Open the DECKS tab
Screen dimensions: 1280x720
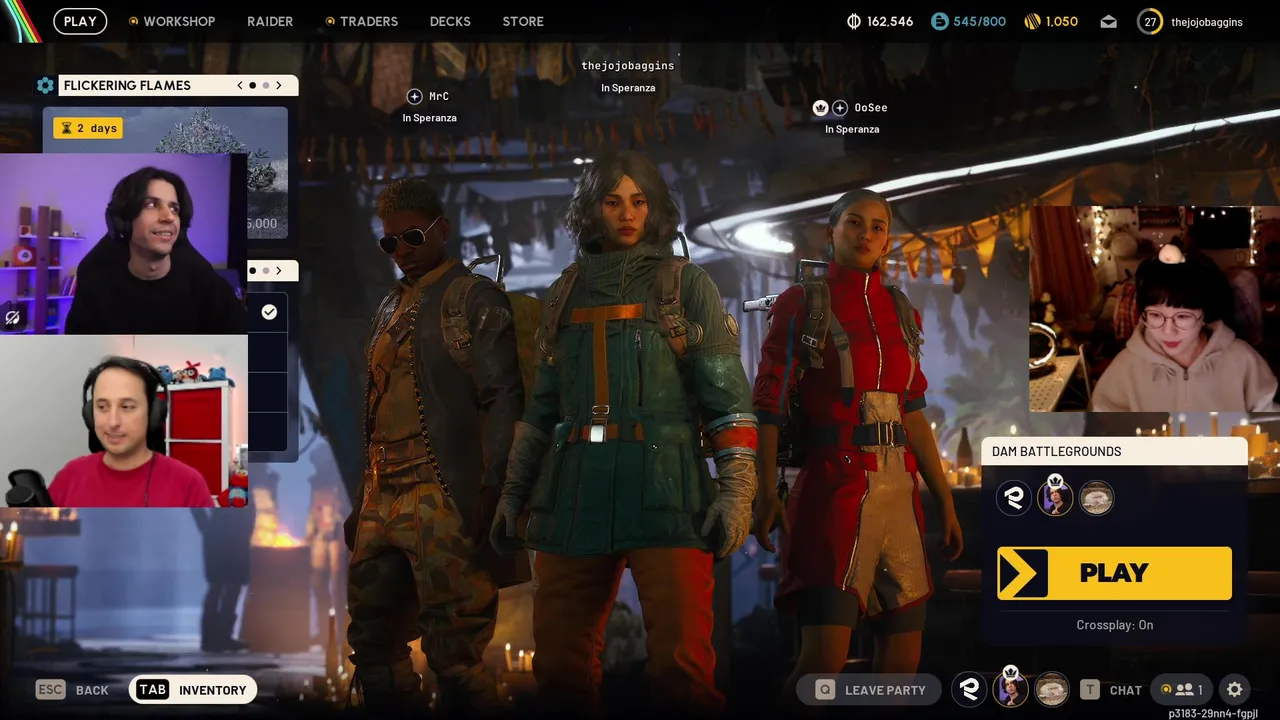[x=450, y=21]
